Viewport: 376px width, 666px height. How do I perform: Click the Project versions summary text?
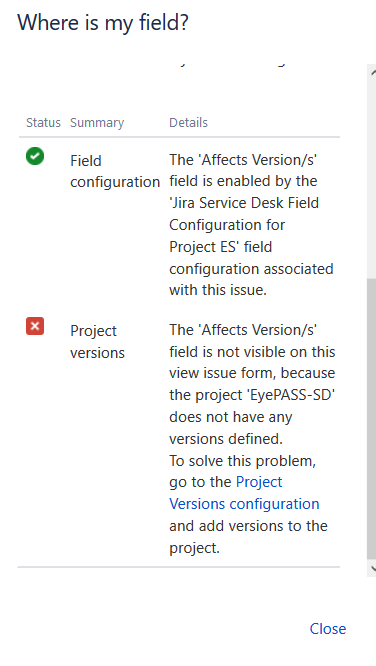pos(97,342)
